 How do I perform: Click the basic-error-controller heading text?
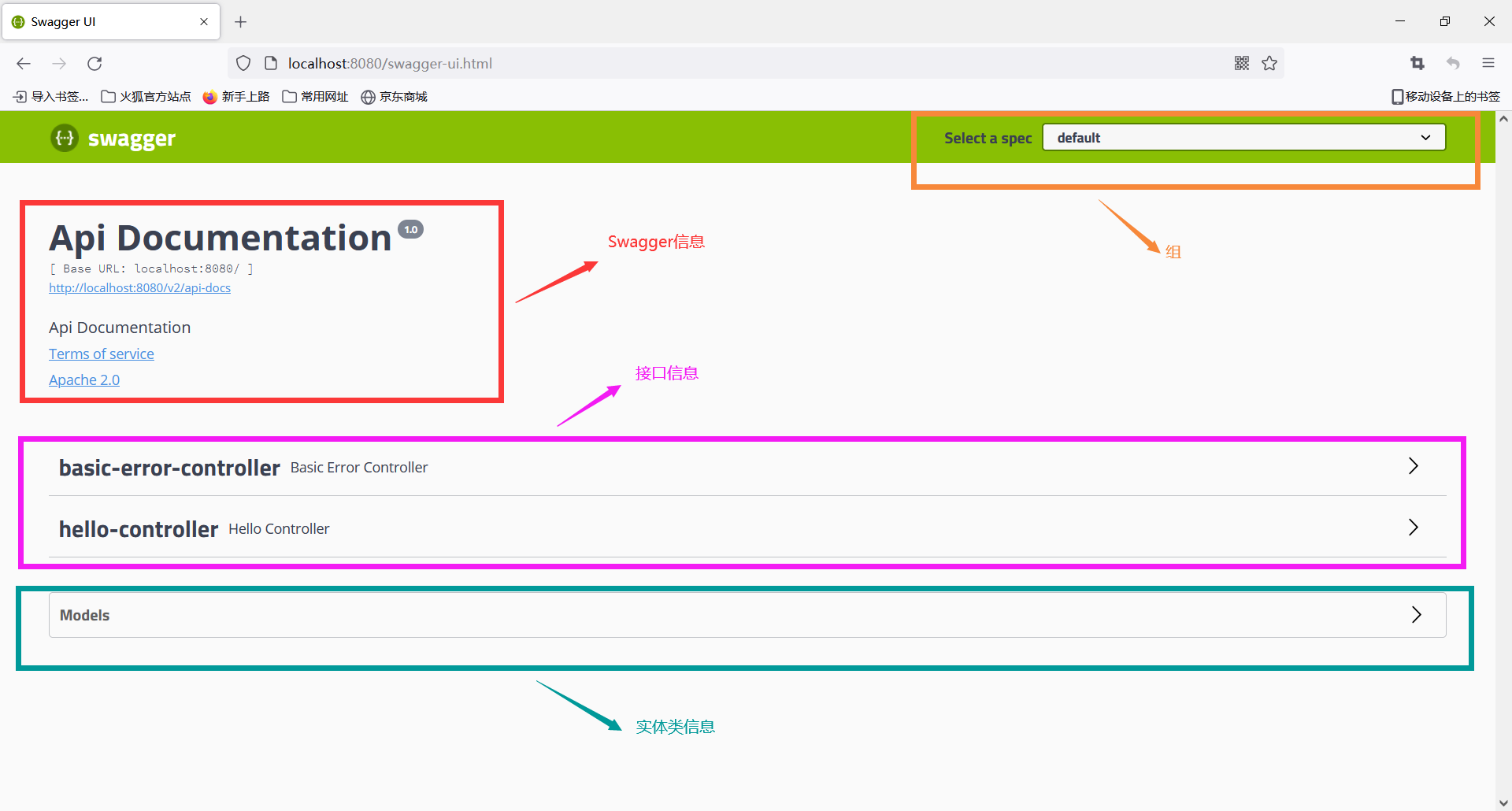pos(169,468)
